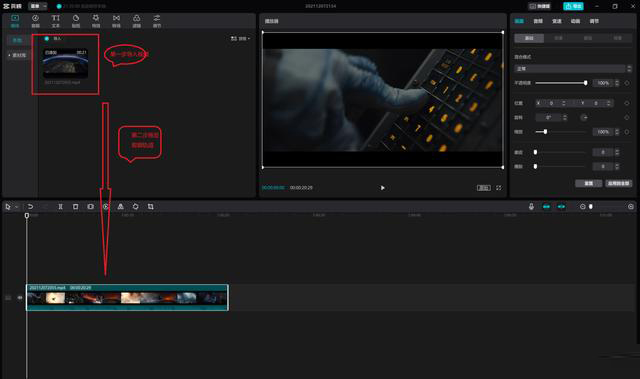640x379 pixels.
Task: Open the blend mode dropdown
Action: point(573,69)
